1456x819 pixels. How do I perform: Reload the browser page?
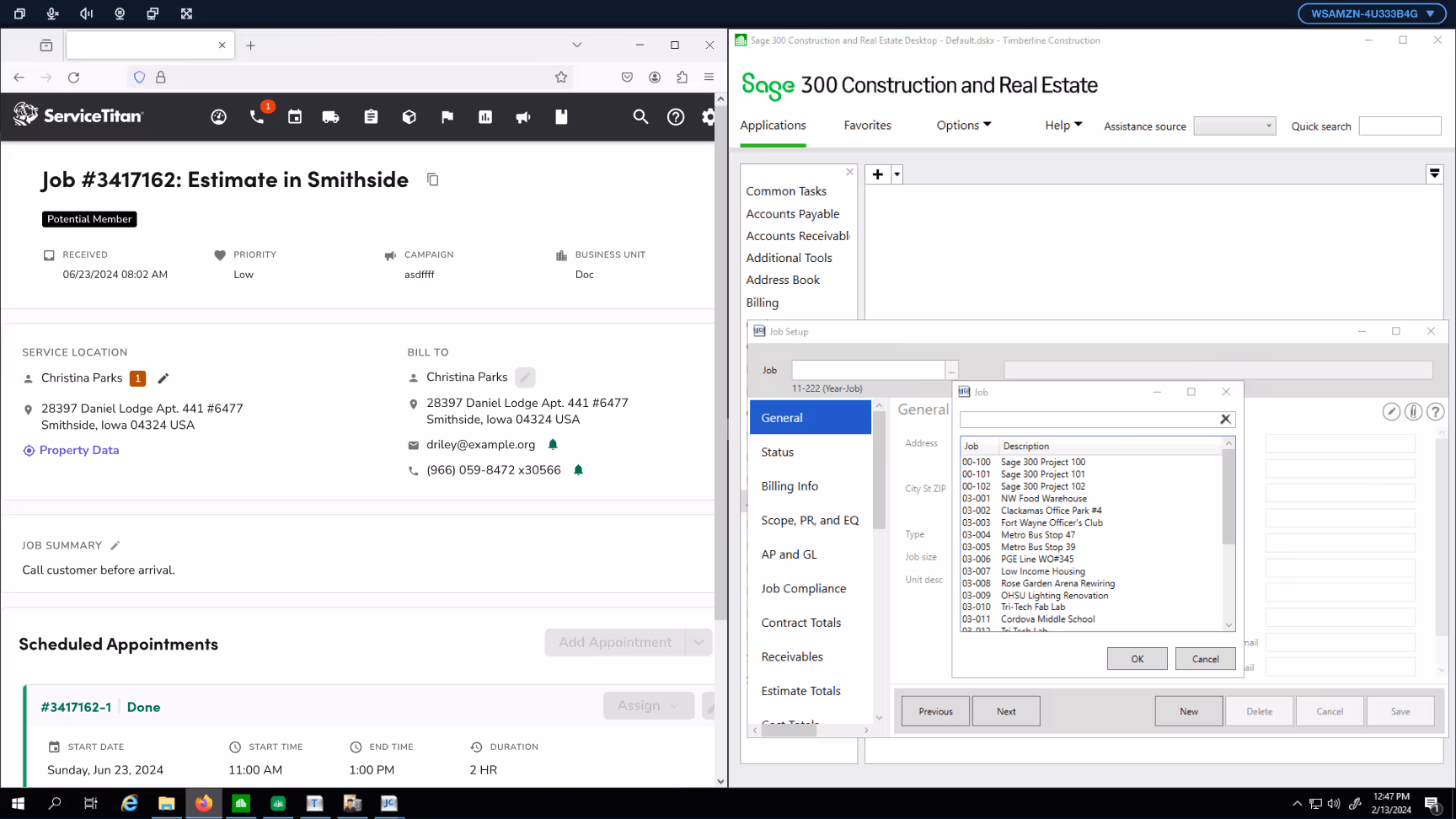click(x=74, y=78)
